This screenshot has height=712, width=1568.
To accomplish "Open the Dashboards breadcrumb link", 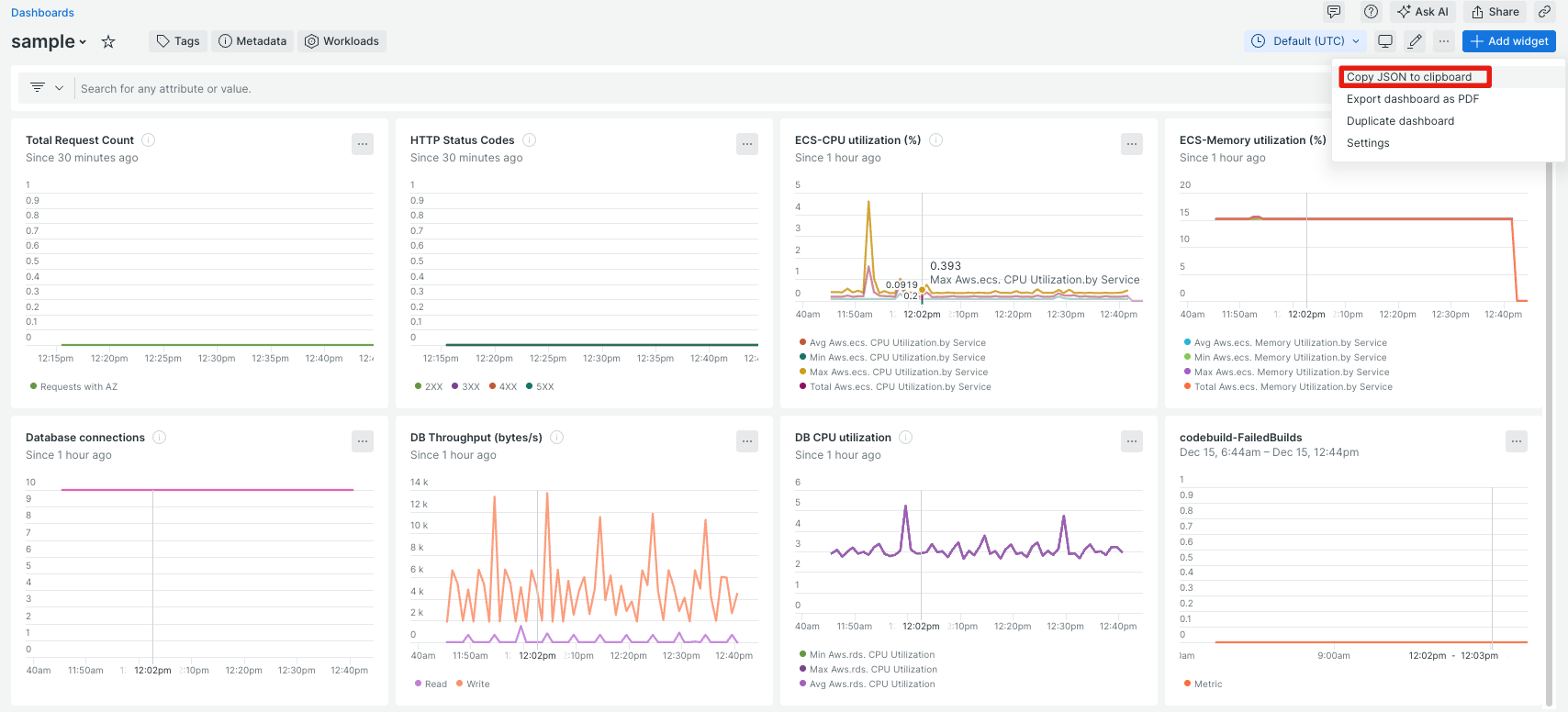I will click(x=42, y=13).
